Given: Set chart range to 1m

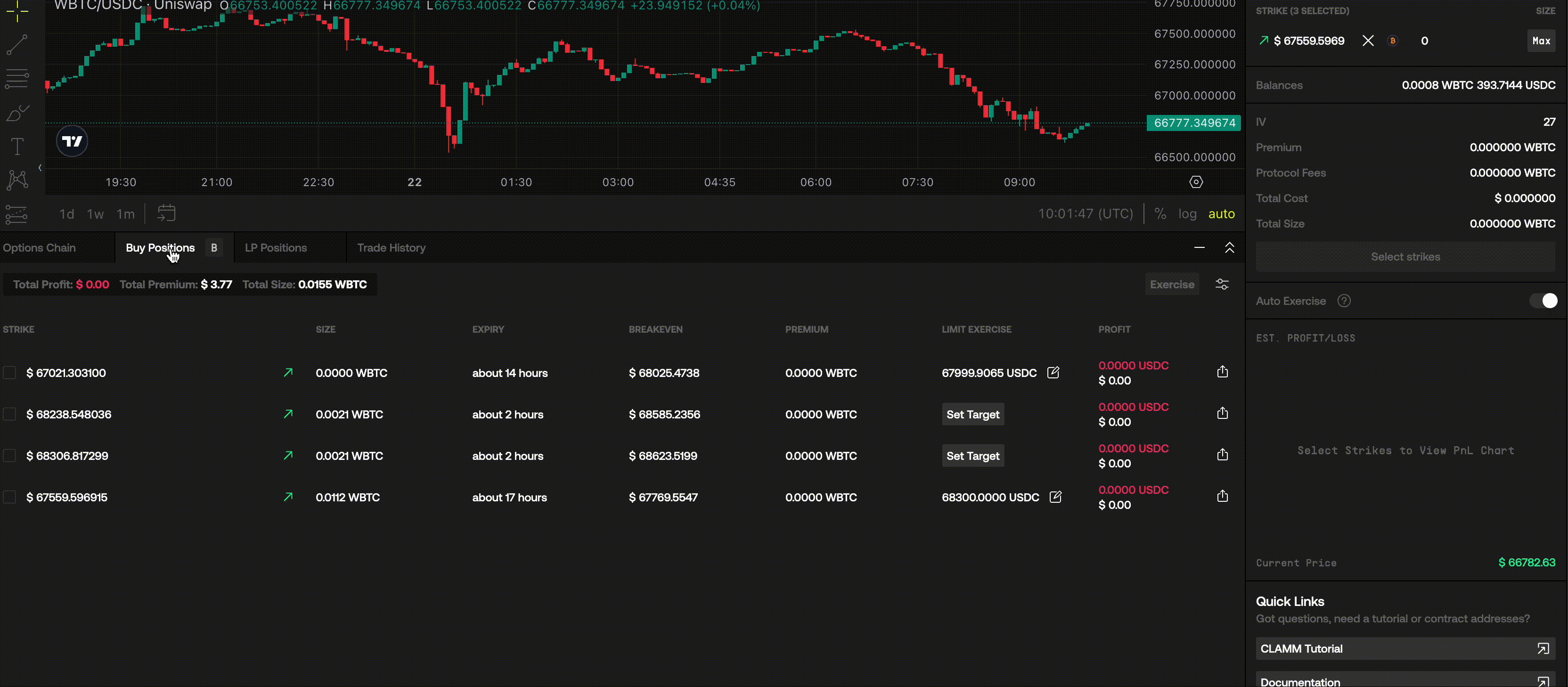Looking at the screenshot, I should (125, 213).
